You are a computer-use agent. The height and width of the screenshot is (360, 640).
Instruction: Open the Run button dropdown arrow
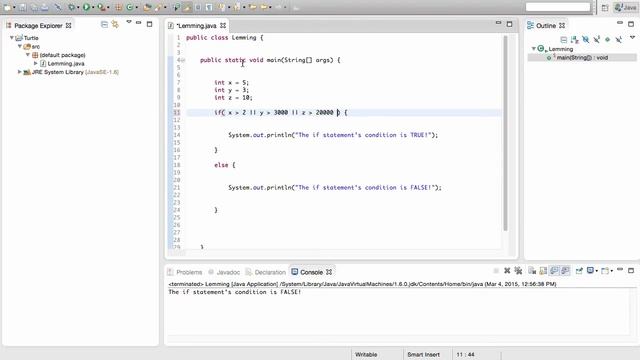tap(93, 7)
